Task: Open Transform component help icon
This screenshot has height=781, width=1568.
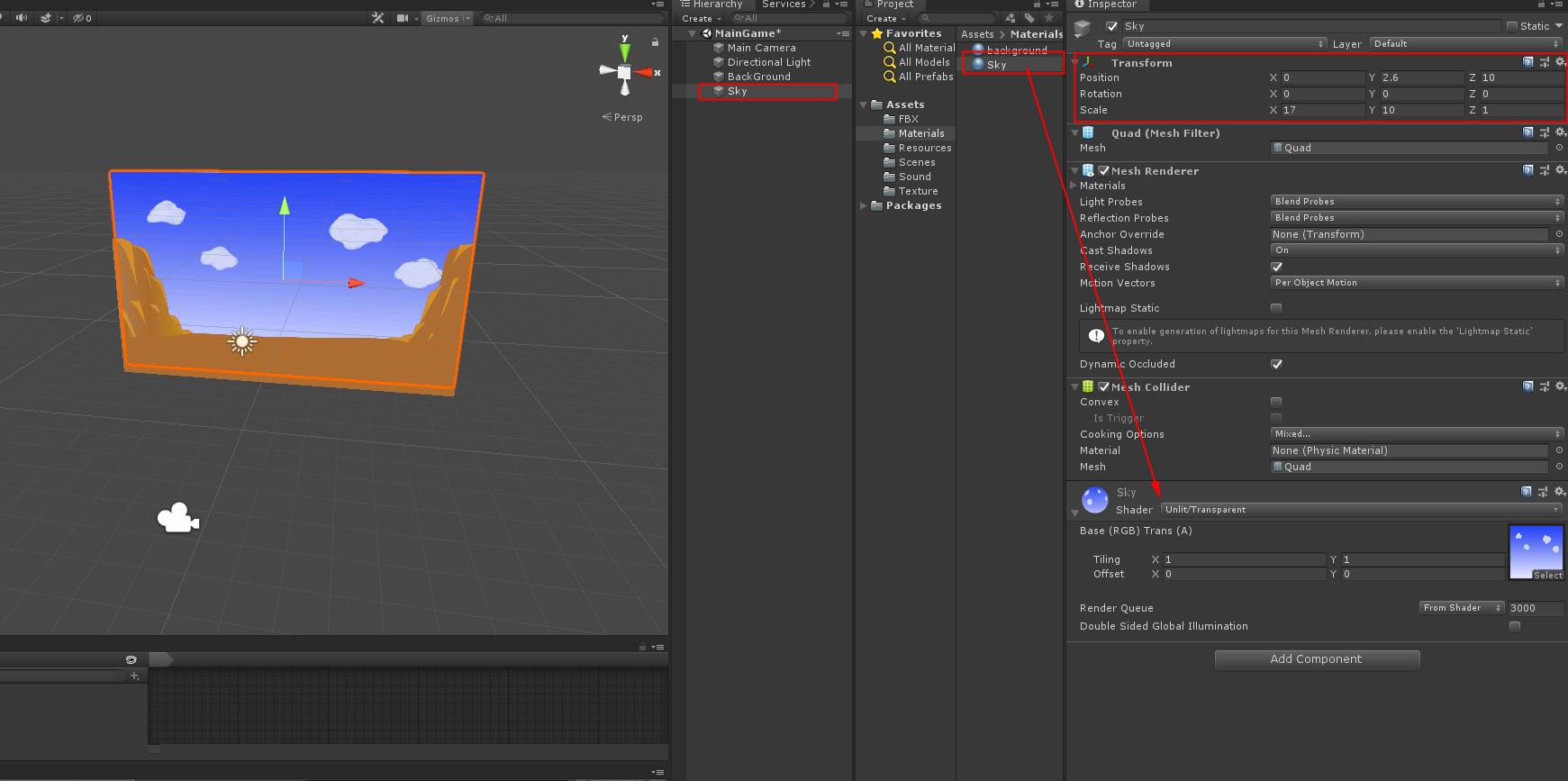Action: click(1528, 62)
